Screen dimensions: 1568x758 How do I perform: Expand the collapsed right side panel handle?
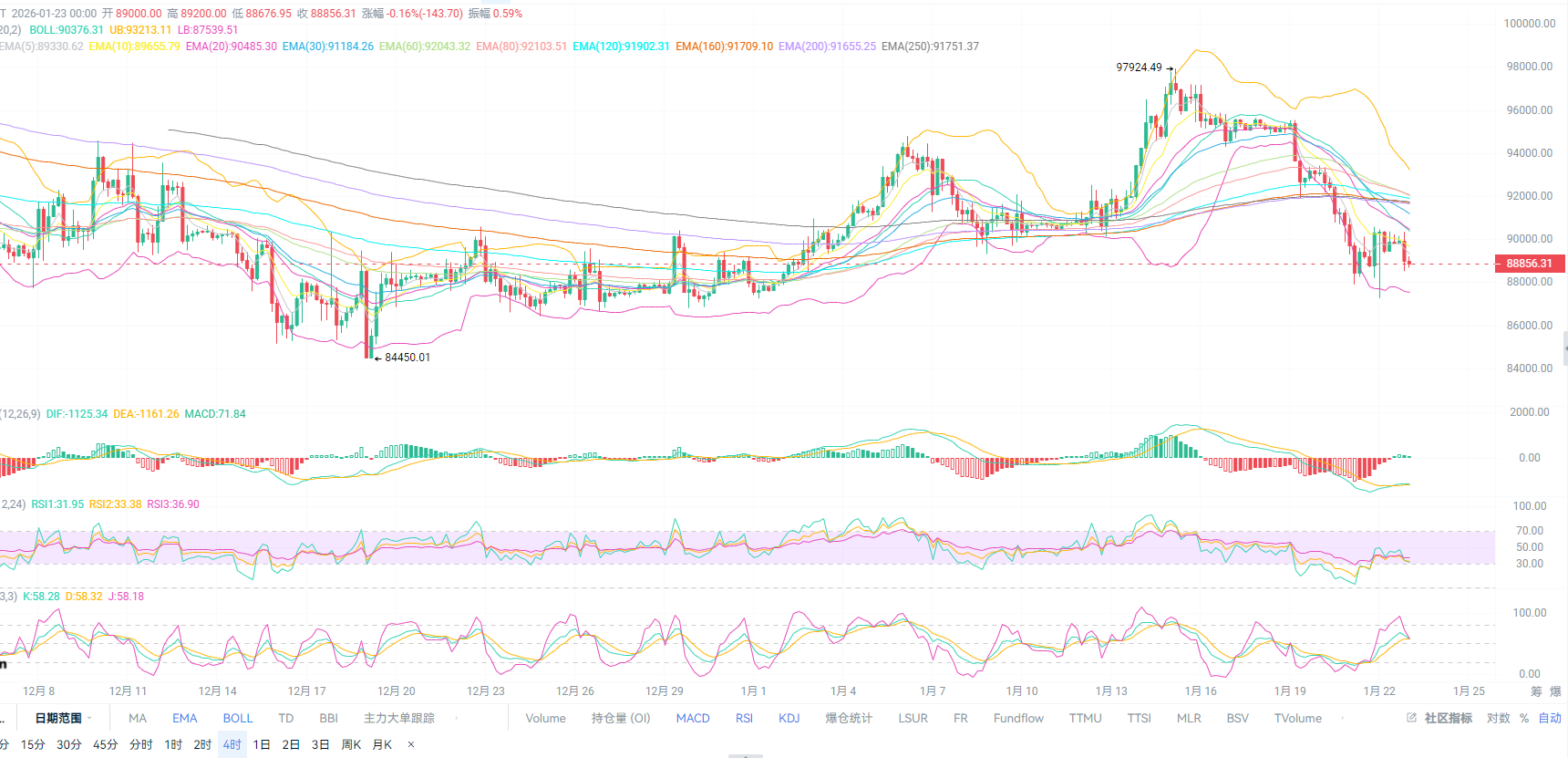coord(1564,348)
